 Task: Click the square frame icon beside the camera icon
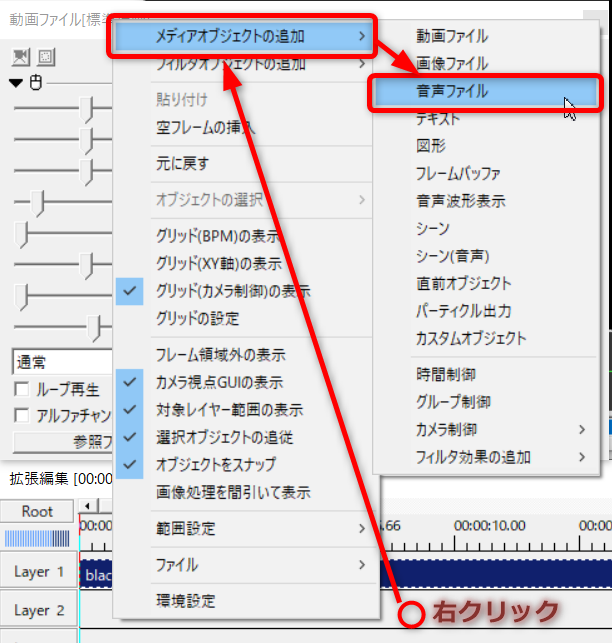point(46,56)
